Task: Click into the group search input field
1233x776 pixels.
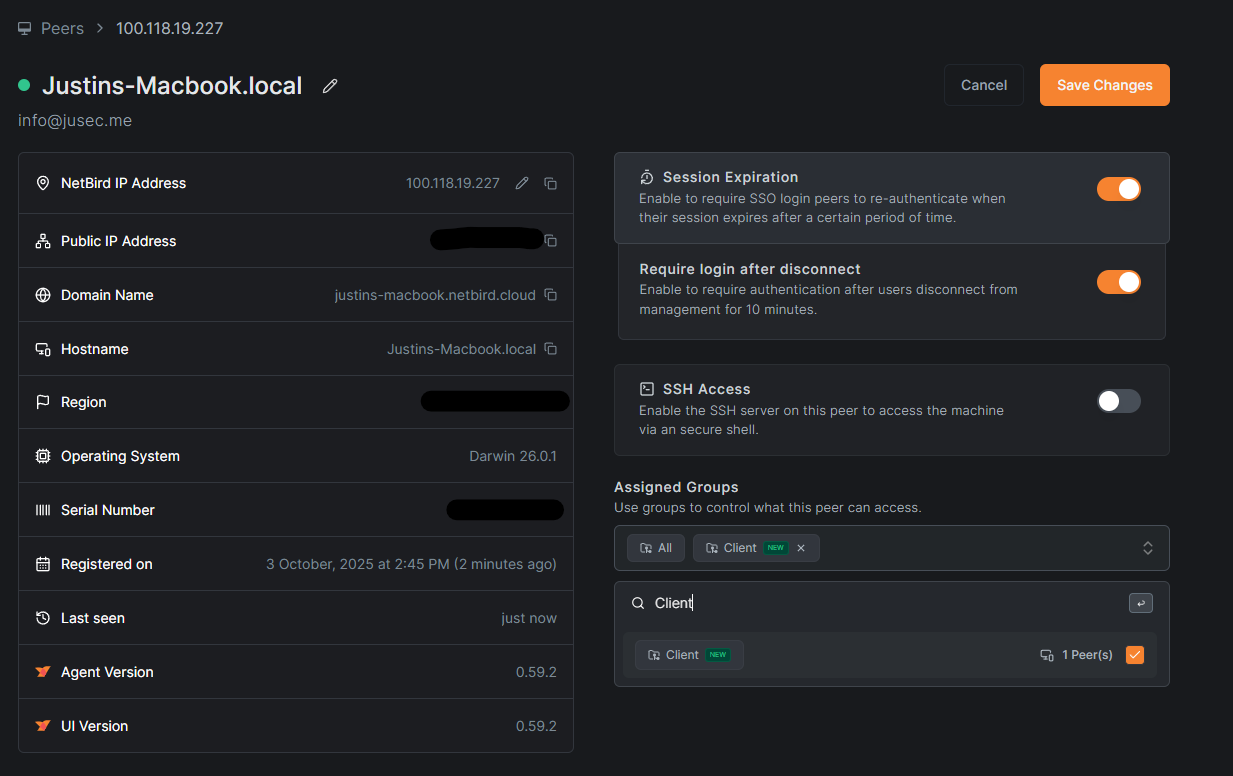Action: click(x=880, y=603)
